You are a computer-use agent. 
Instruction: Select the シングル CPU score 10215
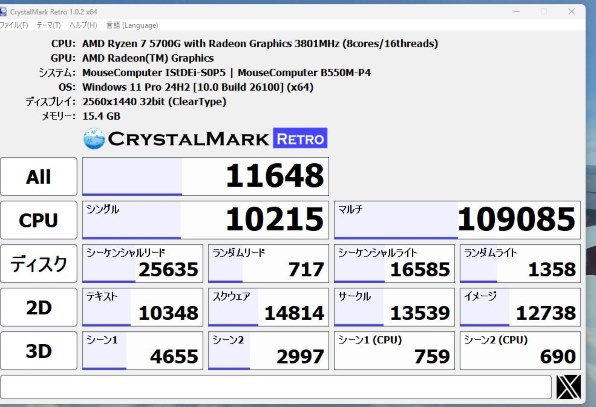click(x=205, y=220)
